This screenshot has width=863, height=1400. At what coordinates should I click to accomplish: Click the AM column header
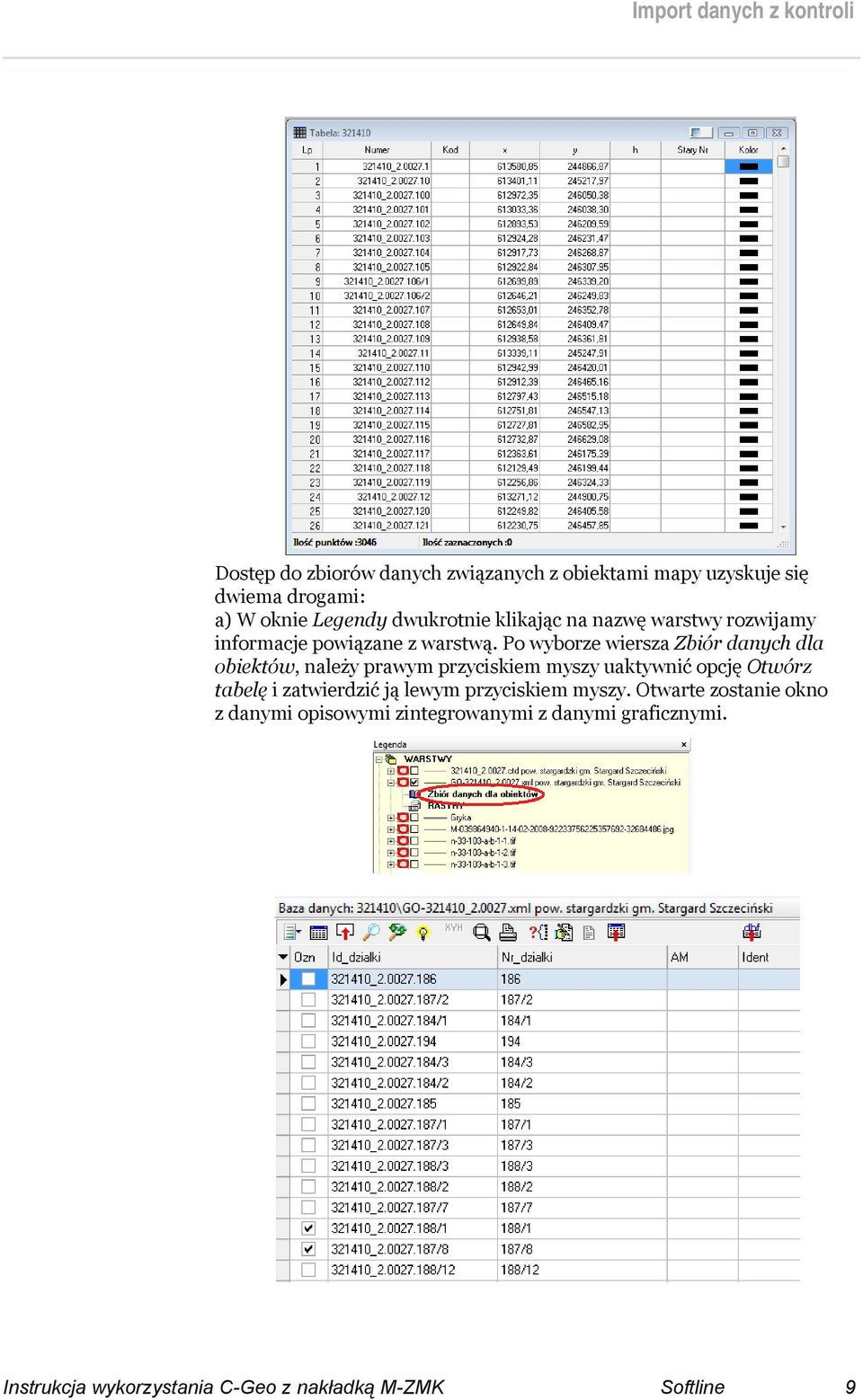(702, 957)
